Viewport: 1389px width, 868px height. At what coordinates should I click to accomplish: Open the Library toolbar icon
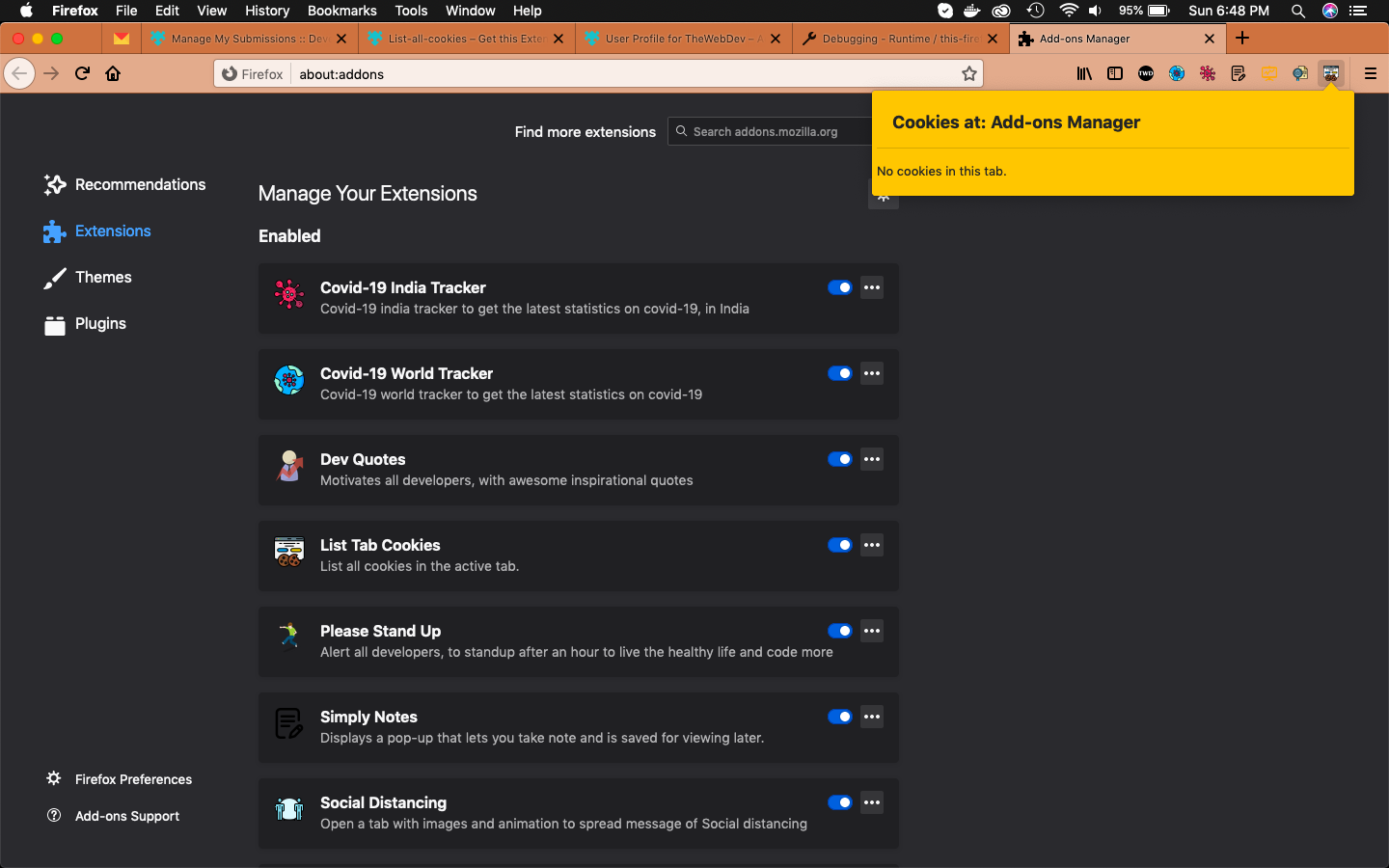(x=1084, y=73)
